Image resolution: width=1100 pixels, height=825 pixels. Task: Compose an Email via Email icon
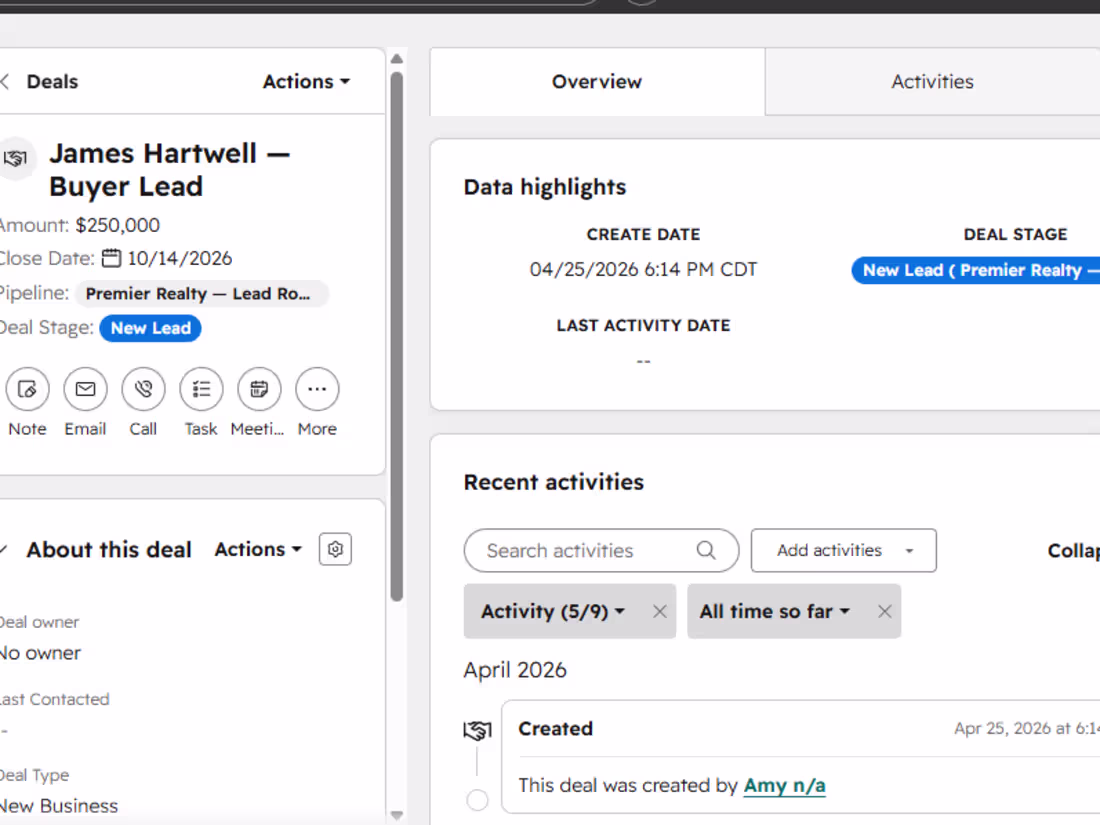86,389
